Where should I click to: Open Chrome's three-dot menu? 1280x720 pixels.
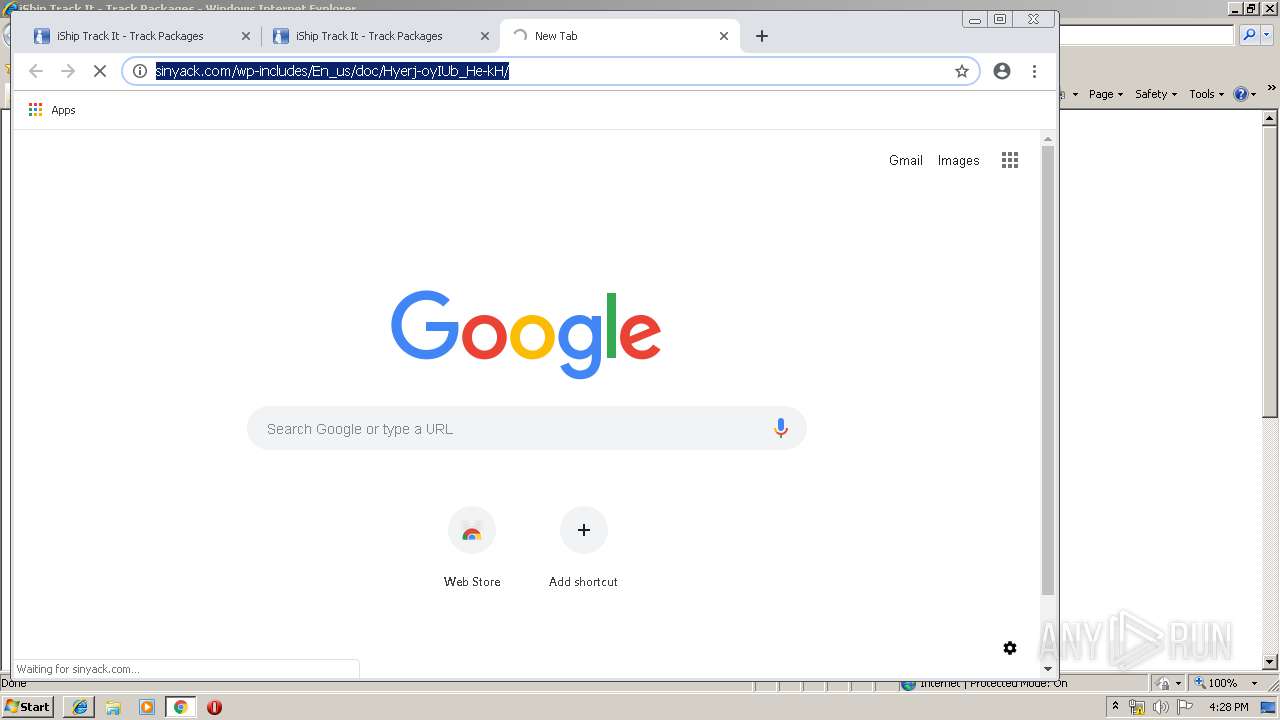[1034, 71]
